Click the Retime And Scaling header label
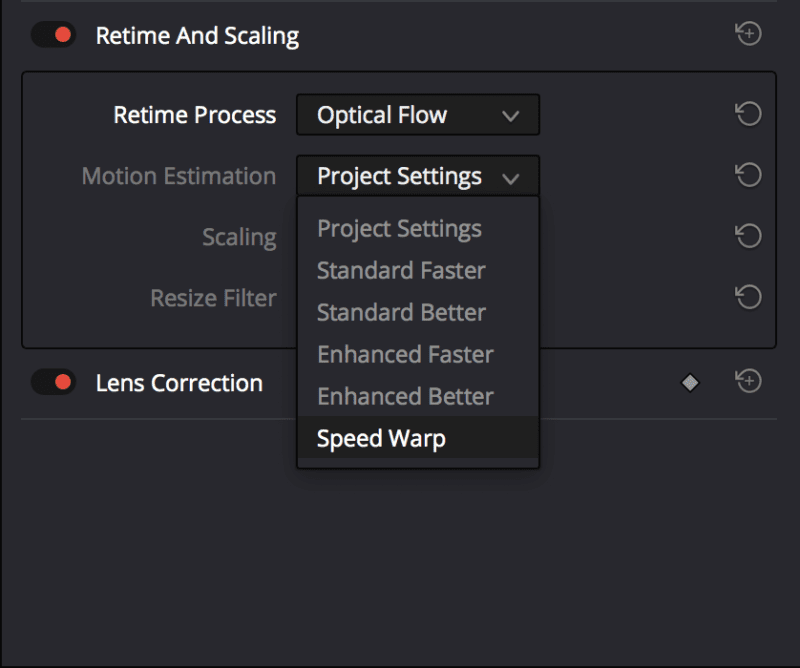This screenshot has height=668, width=800. click(197, 35)
